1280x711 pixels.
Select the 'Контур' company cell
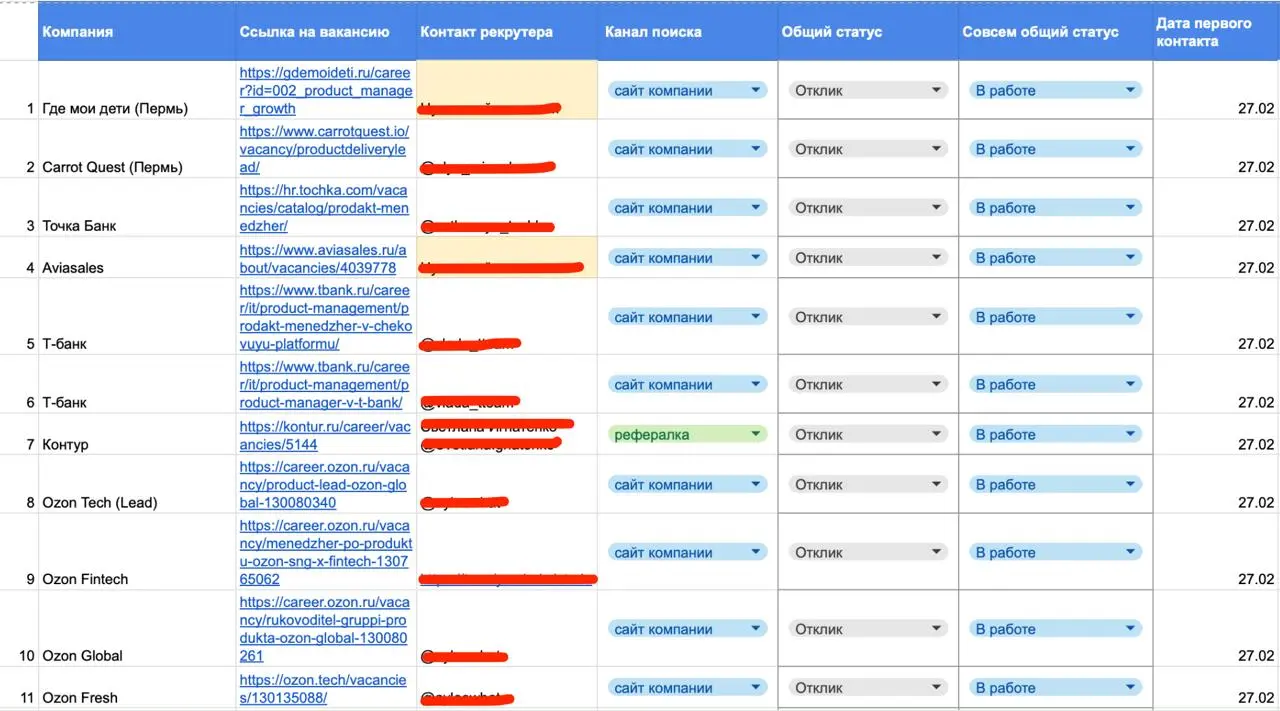pyautogui.click(x=137, y=435)
